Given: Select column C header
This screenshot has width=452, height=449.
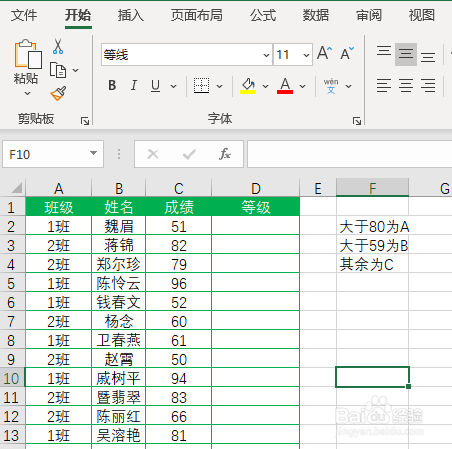Looking at the screenshot, I should click(x=179, y=188).
